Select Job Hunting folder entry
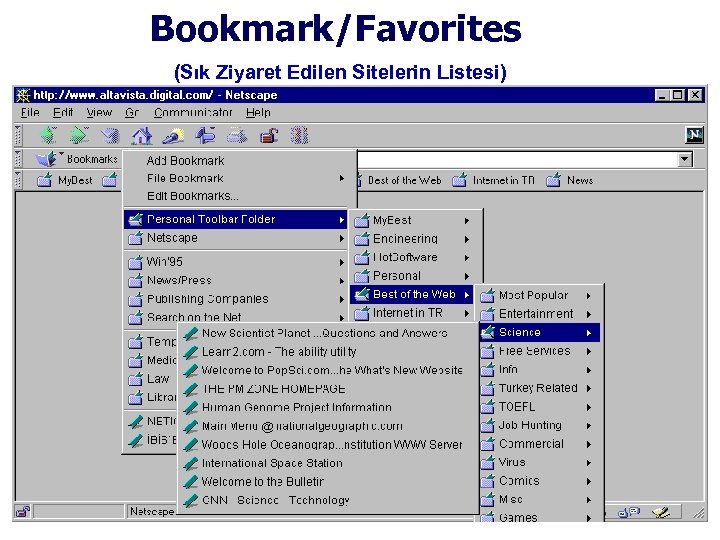The height and width of the screenshot is (540, 720). (x=540, y=426)
